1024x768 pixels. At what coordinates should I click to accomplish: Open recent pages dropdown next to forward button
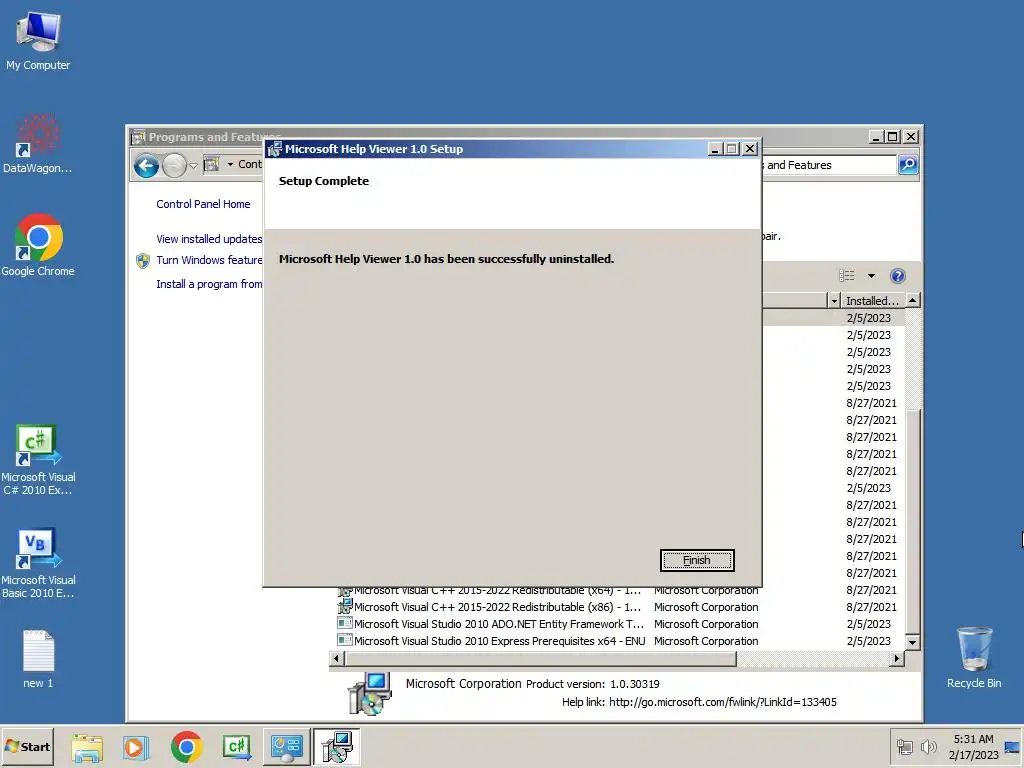pos(193,166)
